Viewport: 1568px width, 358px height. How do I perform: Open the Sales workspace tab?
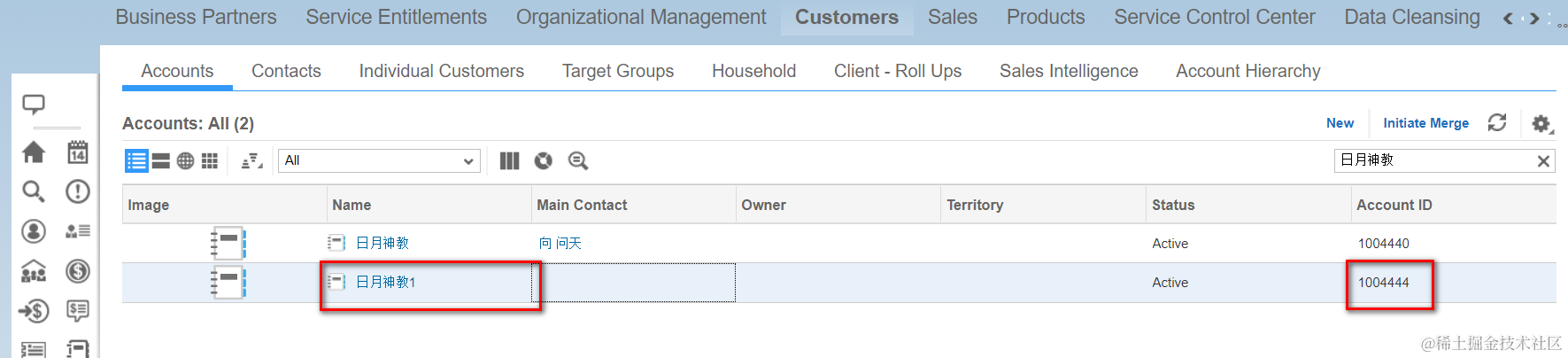click(952, 17)
